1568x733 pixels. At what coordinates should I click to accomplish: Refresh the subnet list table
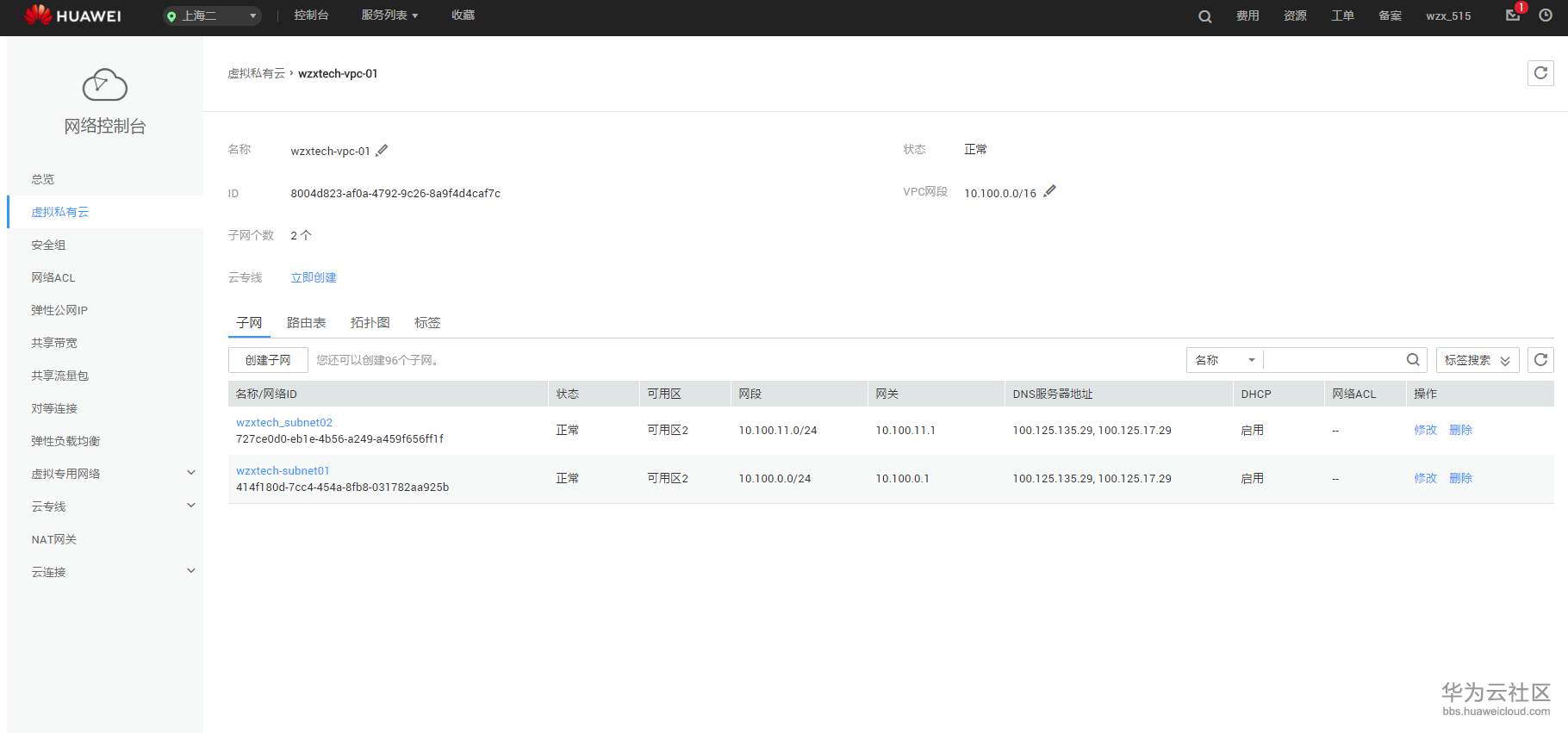tap(1541, 360)
